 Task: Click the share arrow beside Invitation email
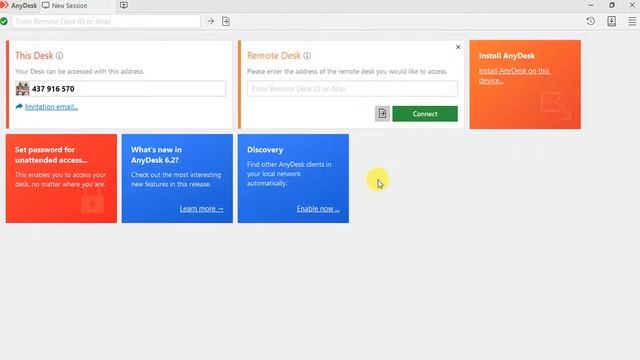pyautogui.click(x=19, y=107)
